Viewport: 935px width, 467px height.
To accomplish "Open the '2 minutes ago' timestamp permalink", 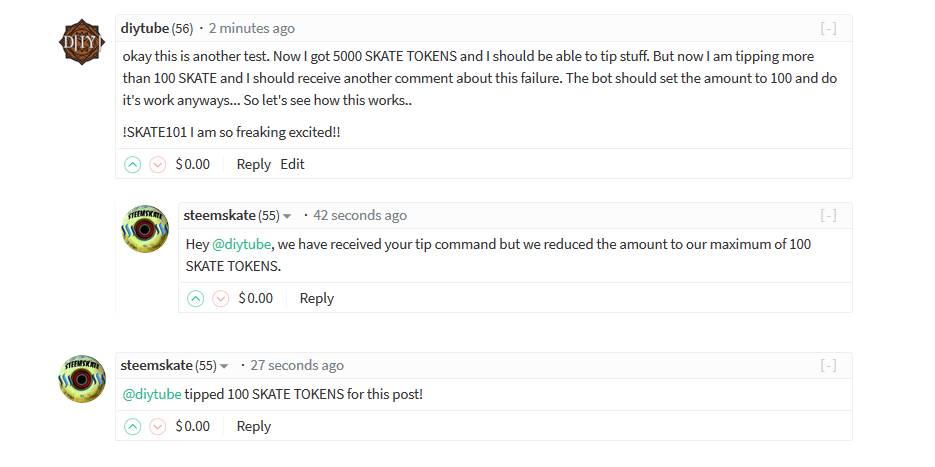I will [252, 28].
